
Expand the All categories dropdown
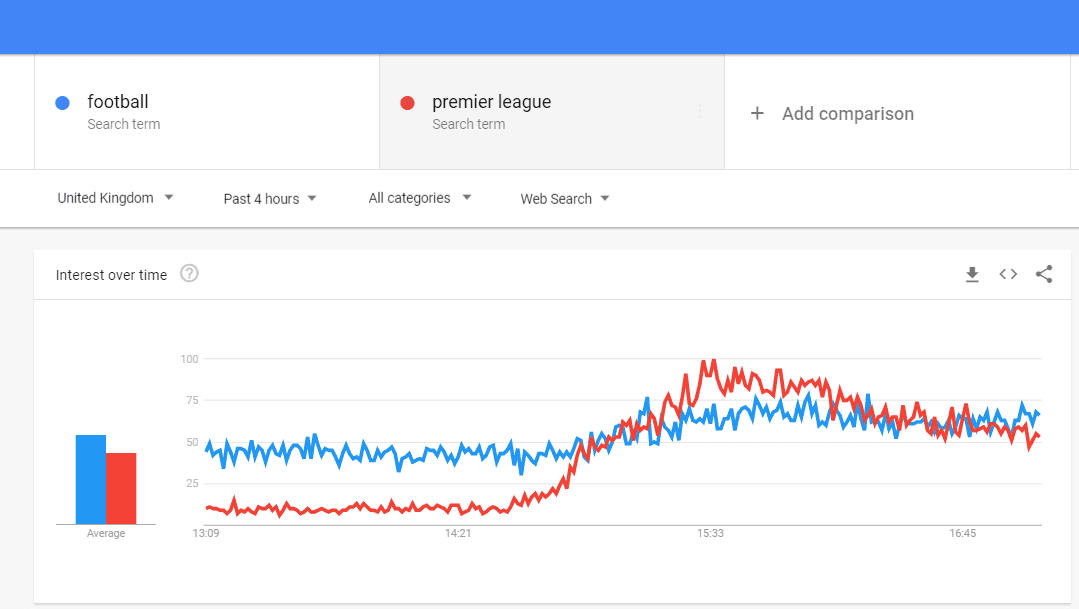pos(420,198)
